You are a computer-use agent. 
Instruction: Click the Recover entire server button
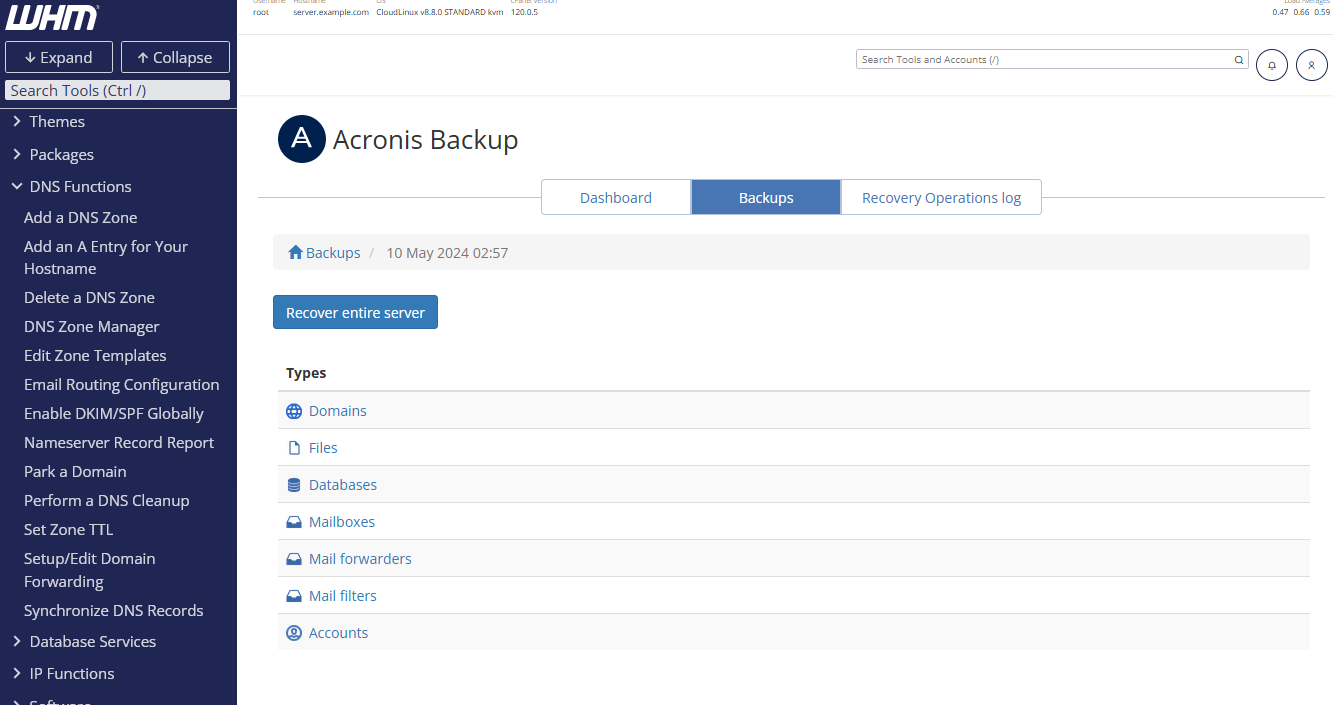click(355, 311)
